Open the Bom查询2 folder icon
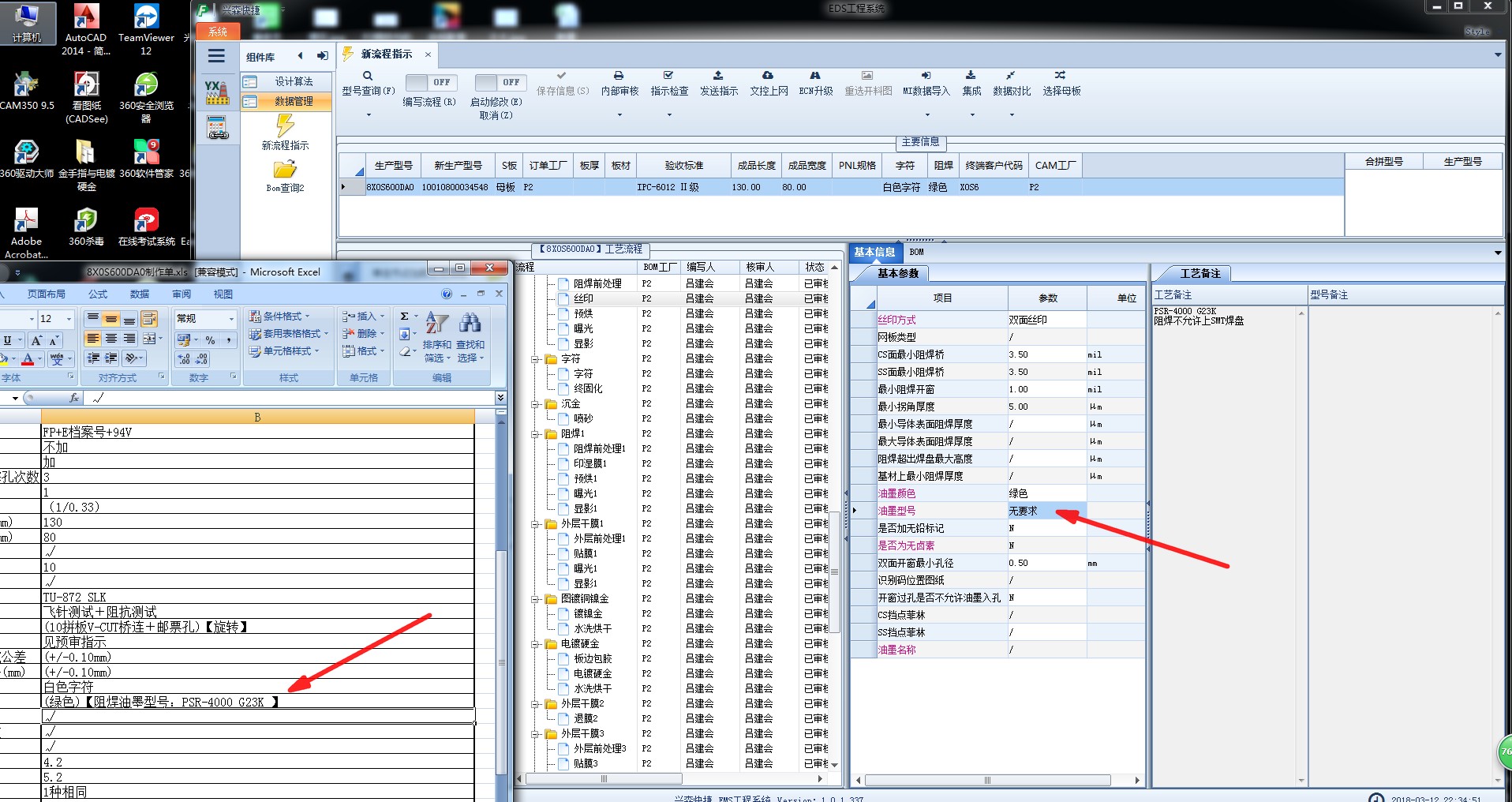The height and width of the screenshot is (802, 1512). tap(285, 170)
